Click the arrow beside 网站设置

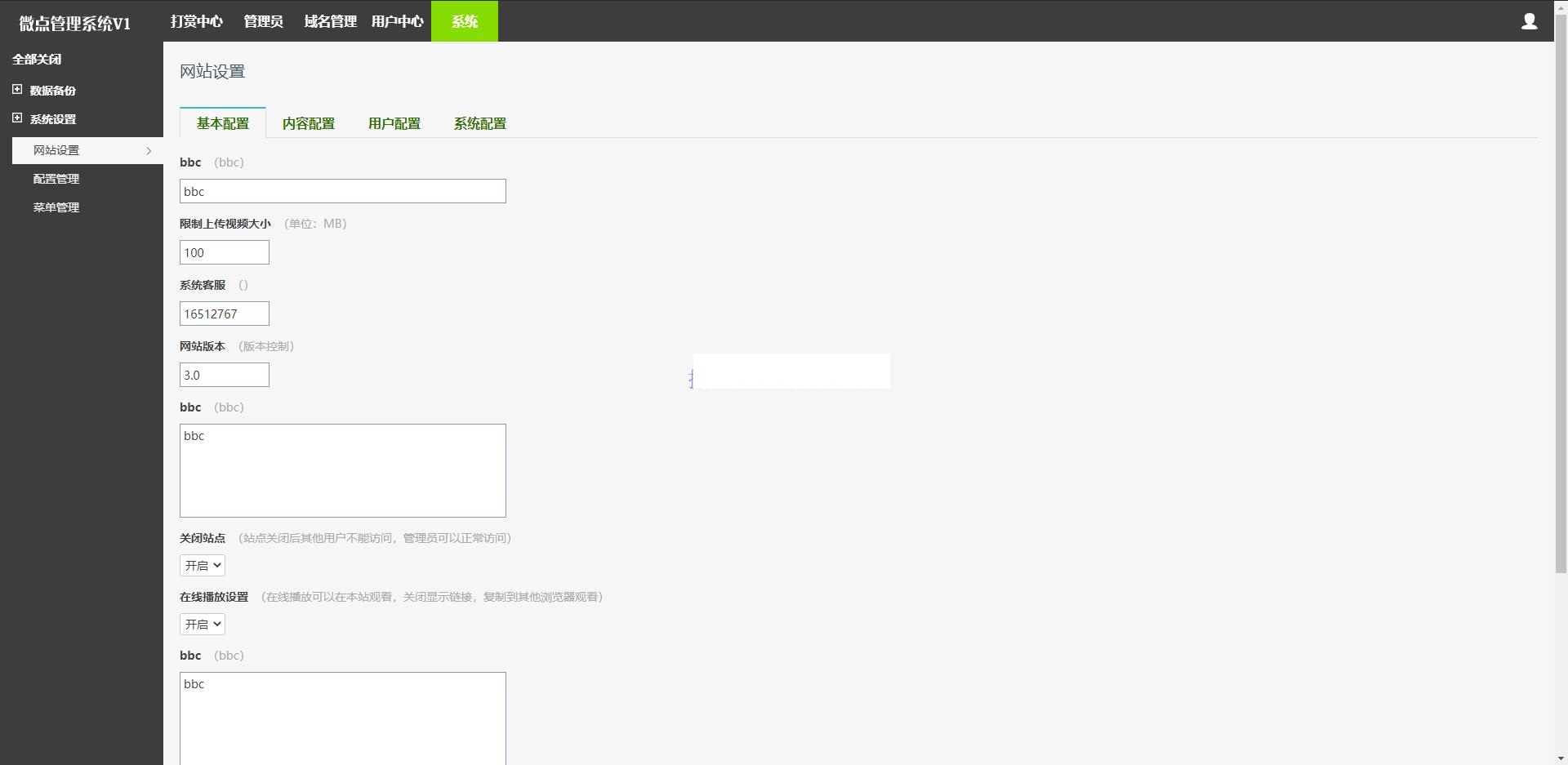149,150
